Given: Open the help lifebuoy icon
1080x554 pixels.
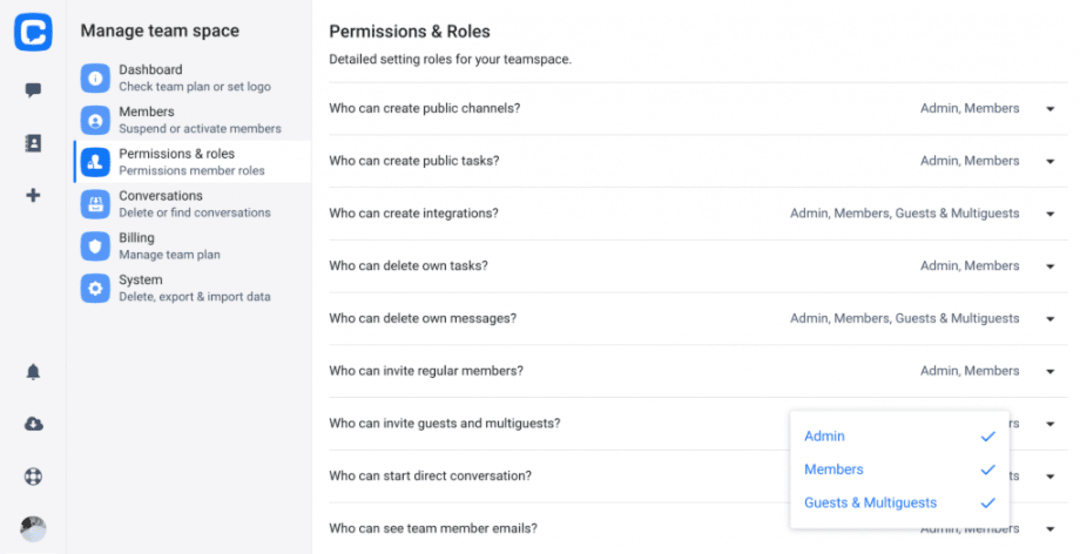Looking at the screenshot, I should click(x=33, y=477).
